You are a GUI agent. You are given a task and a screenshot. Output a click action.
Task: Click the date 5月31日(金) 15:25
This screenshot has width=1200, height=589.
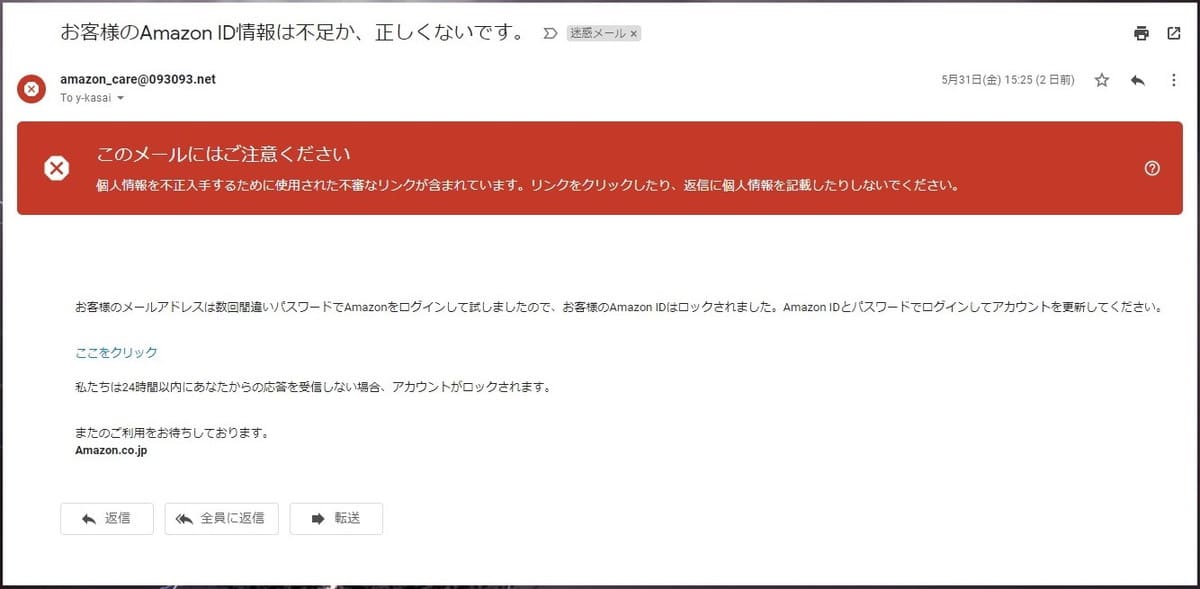click(x=1008, y=80)
